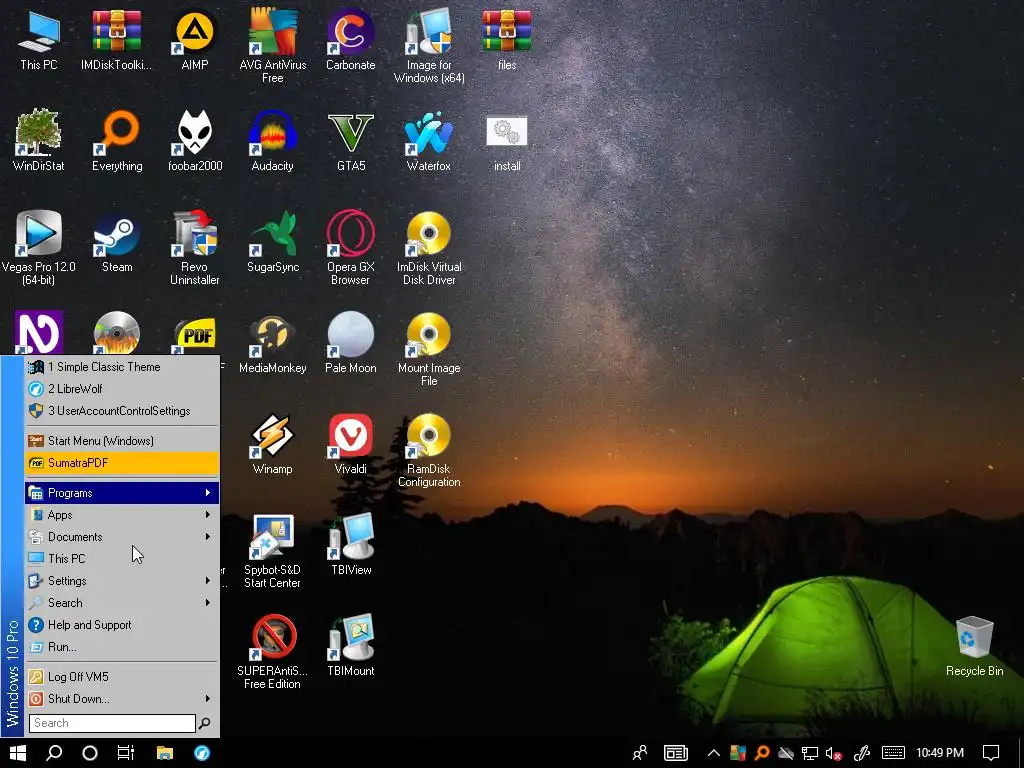The image size is (1024, 768).
Task: Select the TBIMount shortcut
Action: 351,645
